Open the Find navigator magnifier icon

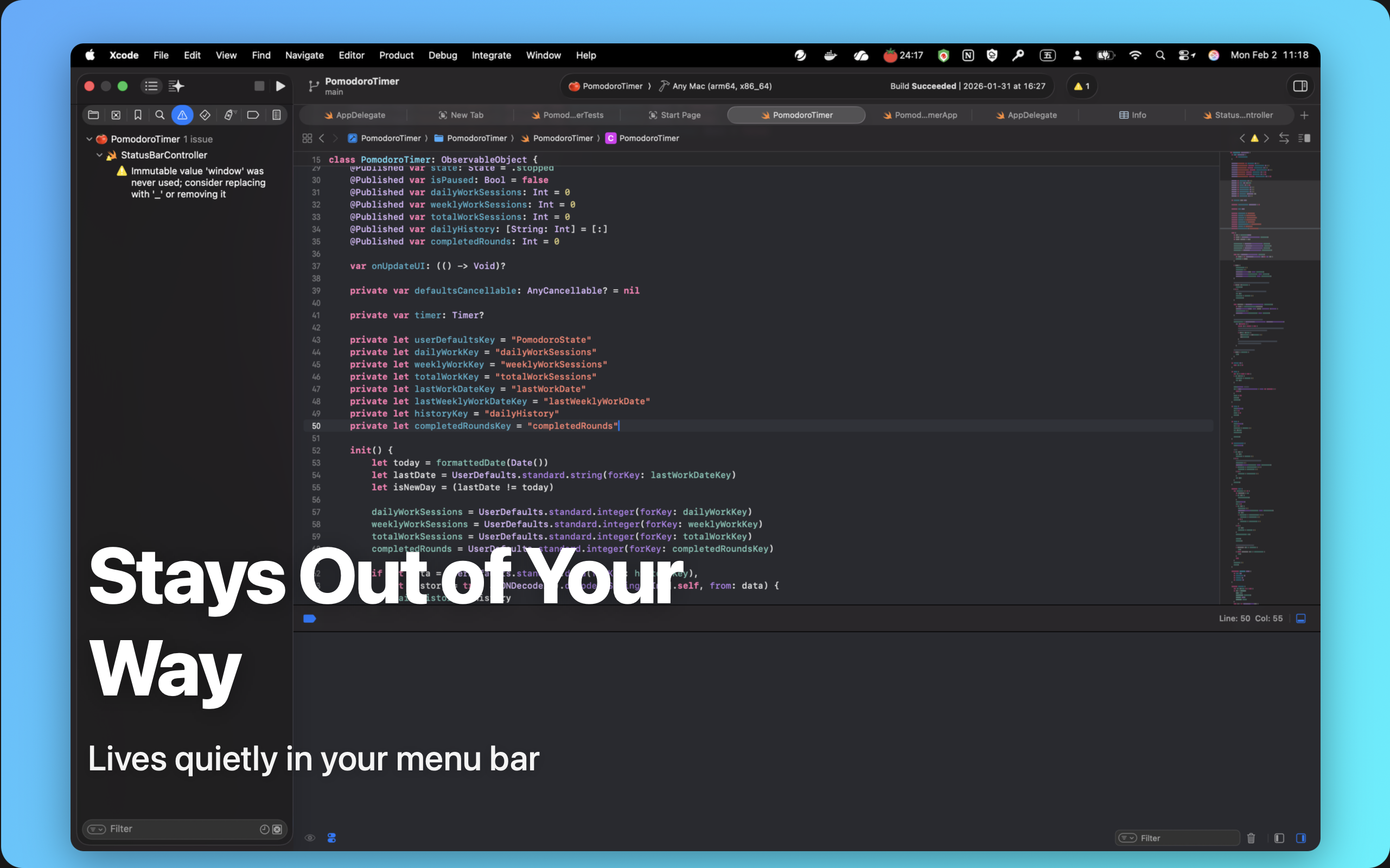[x=160, y=116]
